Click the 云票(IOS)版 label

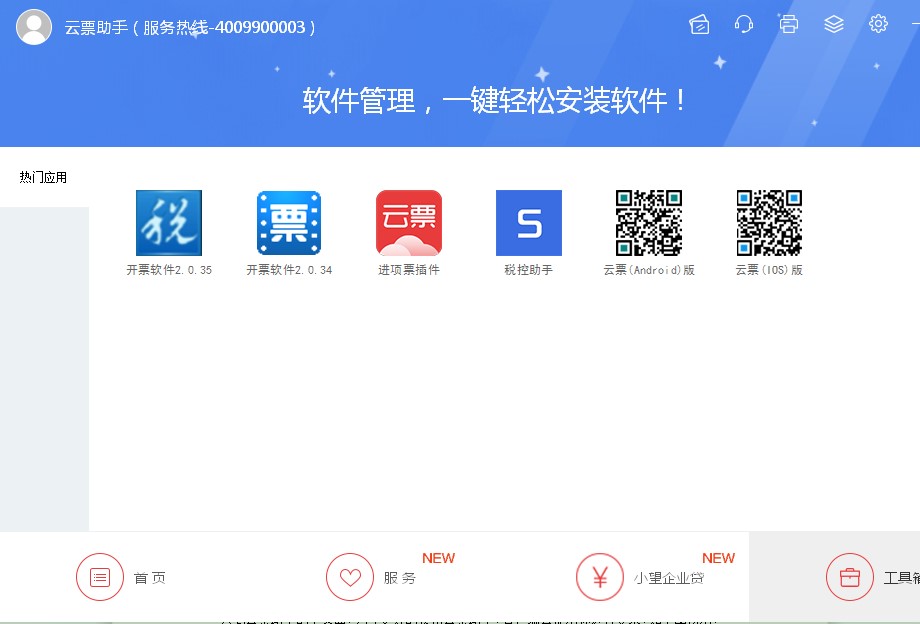[769, 270]
